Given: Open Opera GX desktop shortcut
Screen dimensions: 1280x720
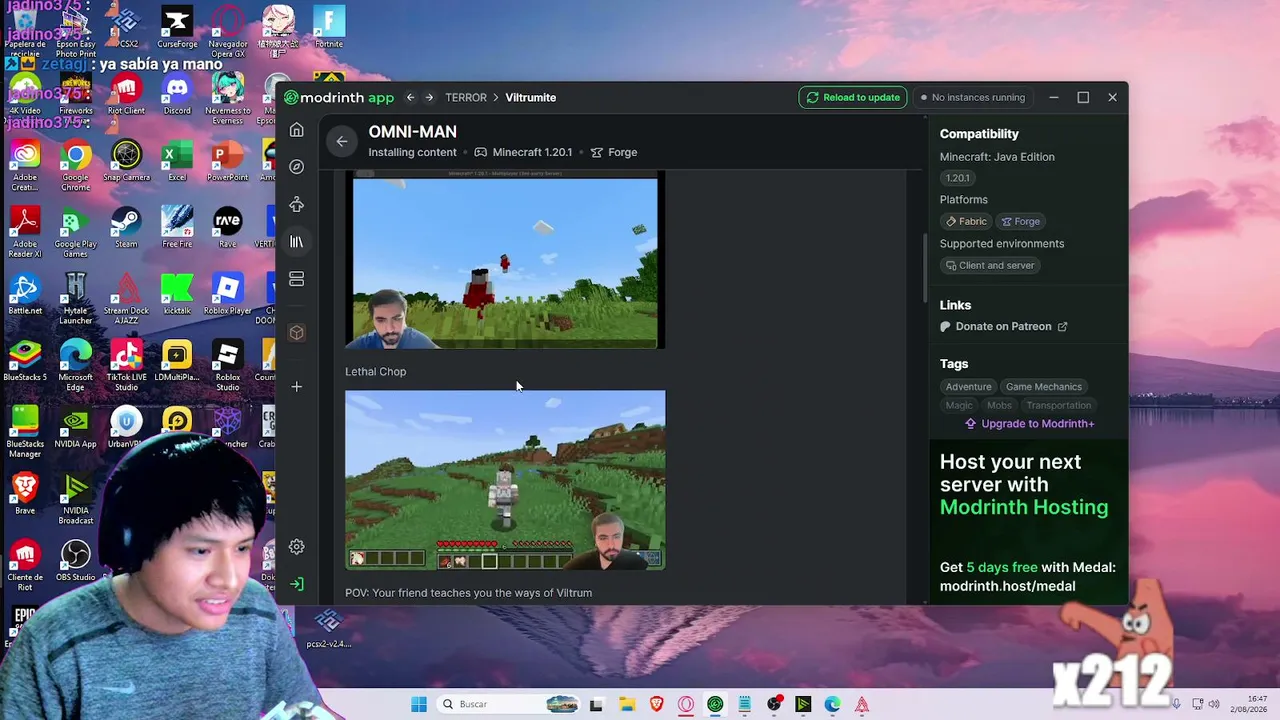Looking at the screenshot, I should pos(228,32).
